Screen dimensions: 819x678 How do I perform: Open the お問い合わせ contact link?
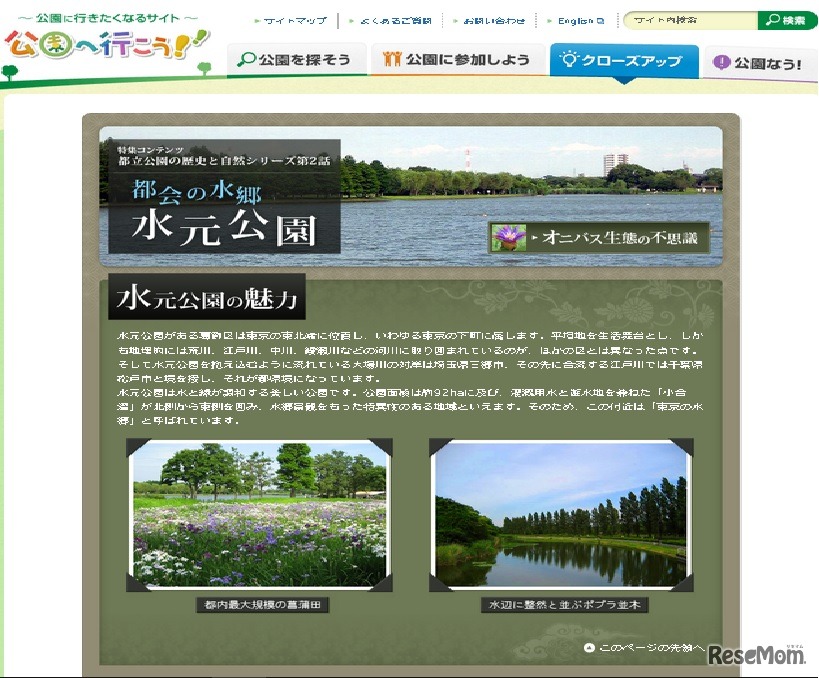coord(496,18)
